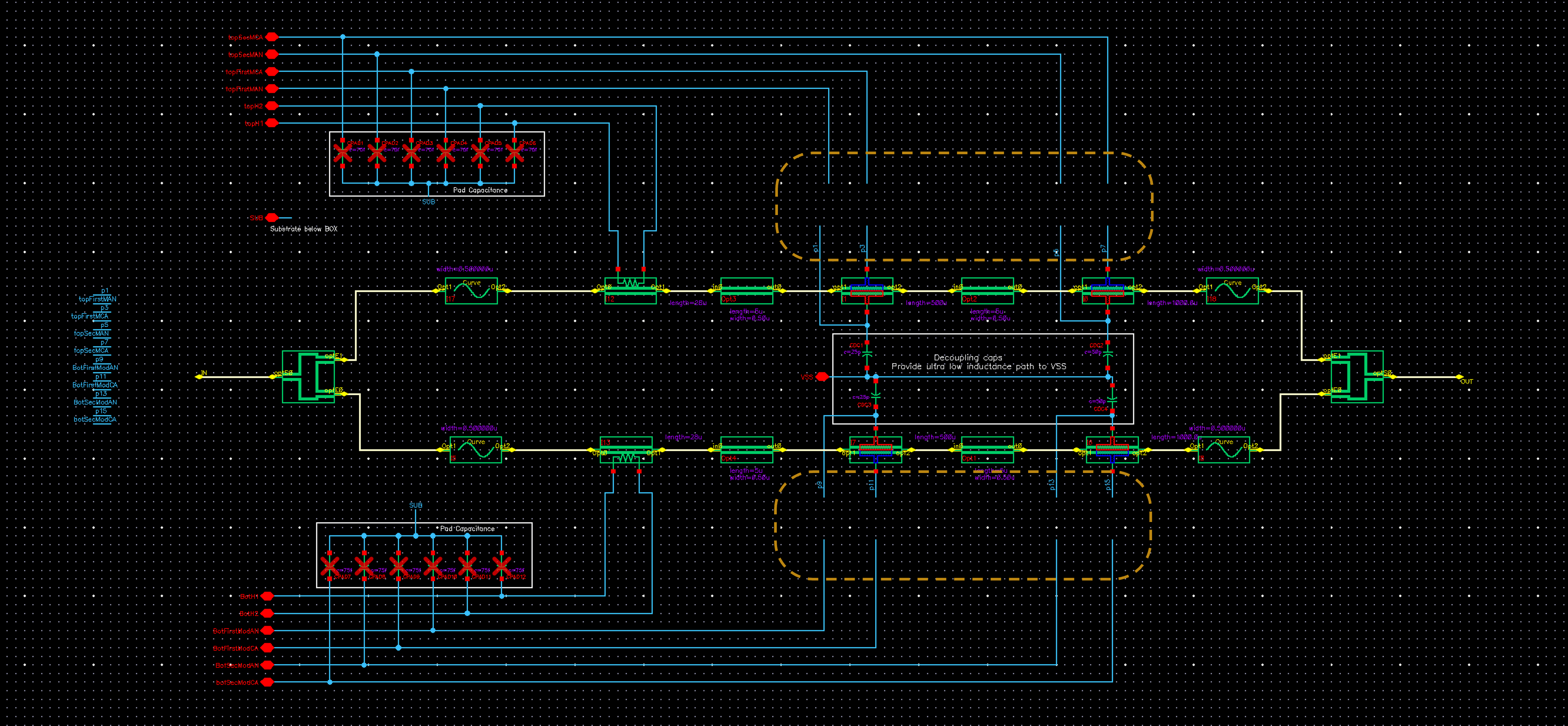Select straight waveguide instance Opt1
Screen dimensions: 1568x726
(987, 450)
